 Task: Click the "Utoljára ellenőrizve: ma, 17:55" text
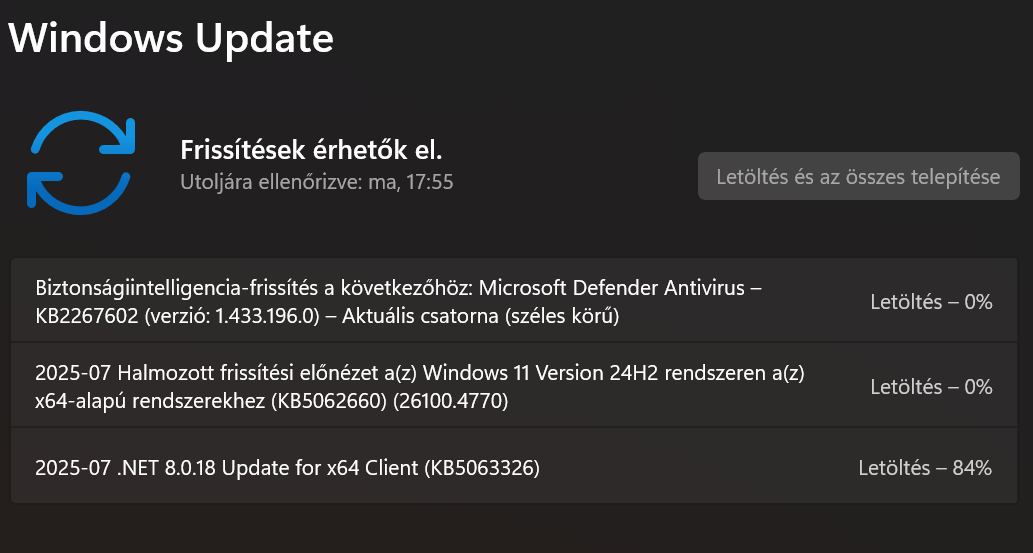(316, 183)
